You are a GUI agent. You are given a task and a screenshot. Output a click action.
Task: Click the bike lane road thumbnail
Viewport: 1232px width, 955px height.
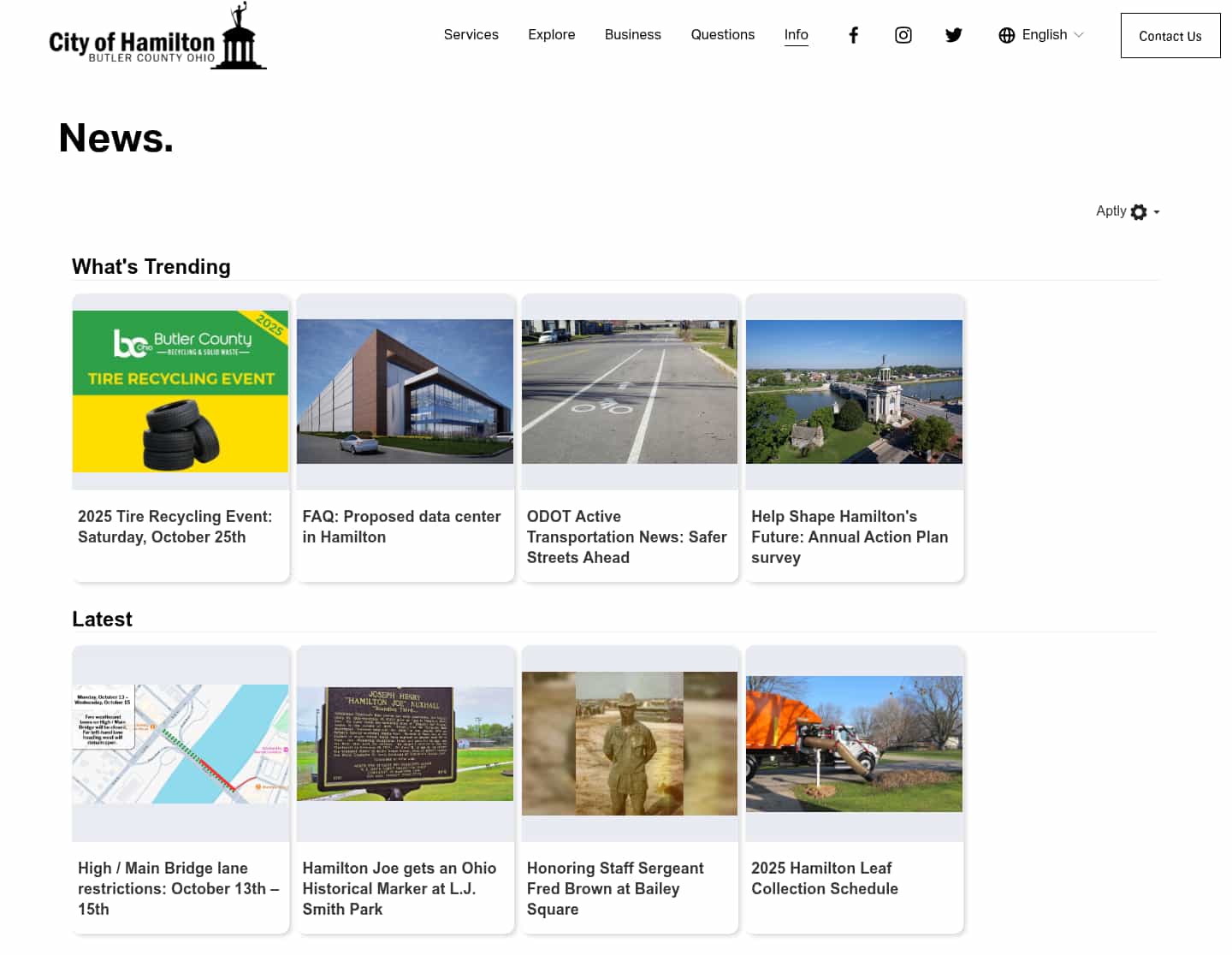629,392
